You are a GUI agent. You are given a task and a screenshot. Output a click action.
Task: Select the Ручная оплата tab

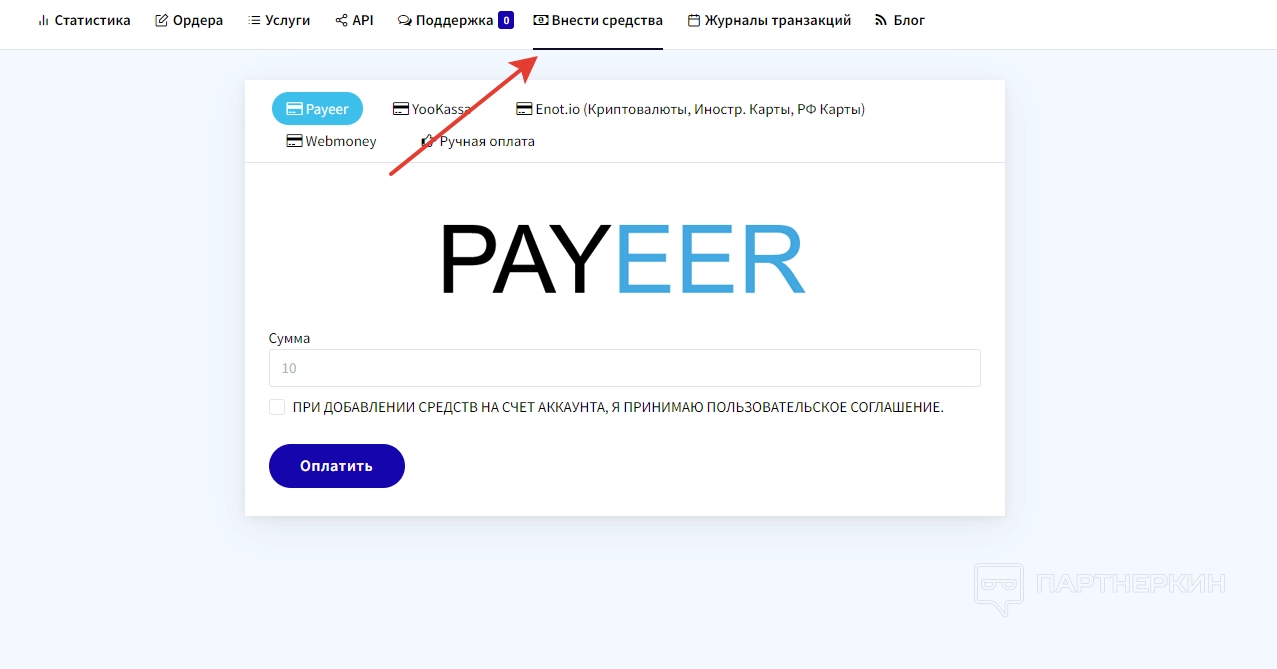point(477,141)
